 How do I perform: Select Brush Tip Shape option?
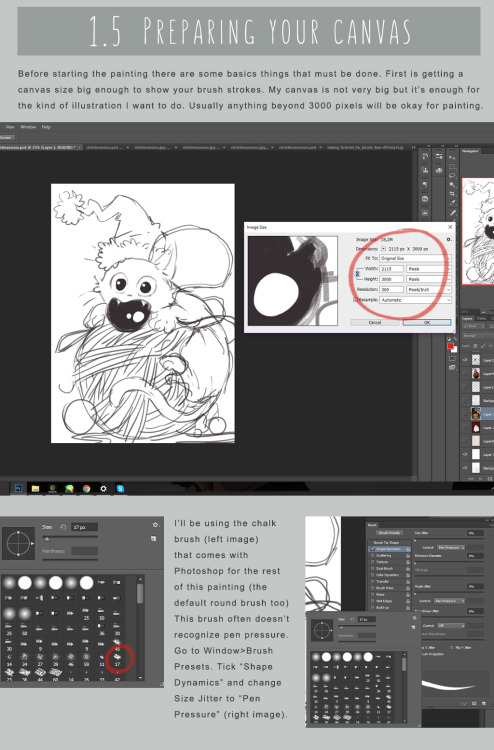pyautogui.click(x=386, y=542)
